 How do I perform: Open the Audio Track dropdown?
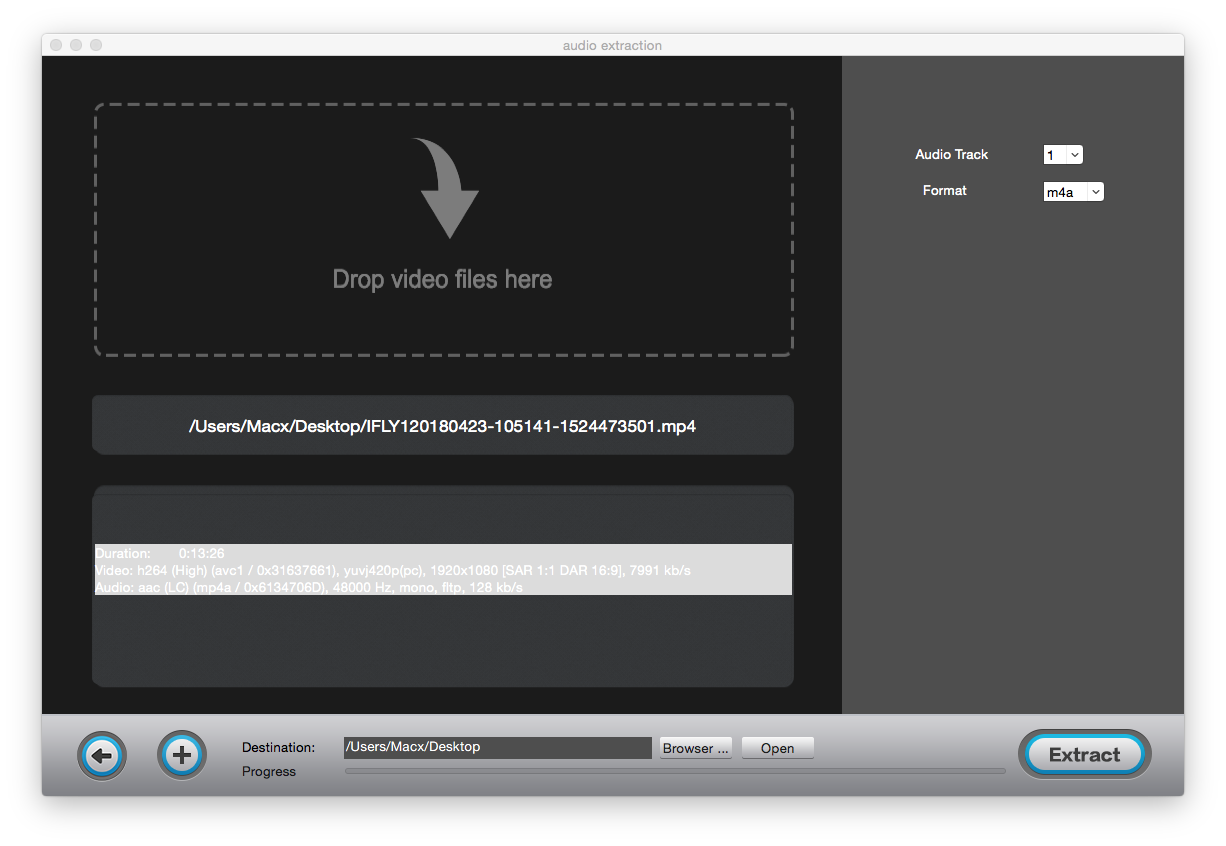point(1063,155)
